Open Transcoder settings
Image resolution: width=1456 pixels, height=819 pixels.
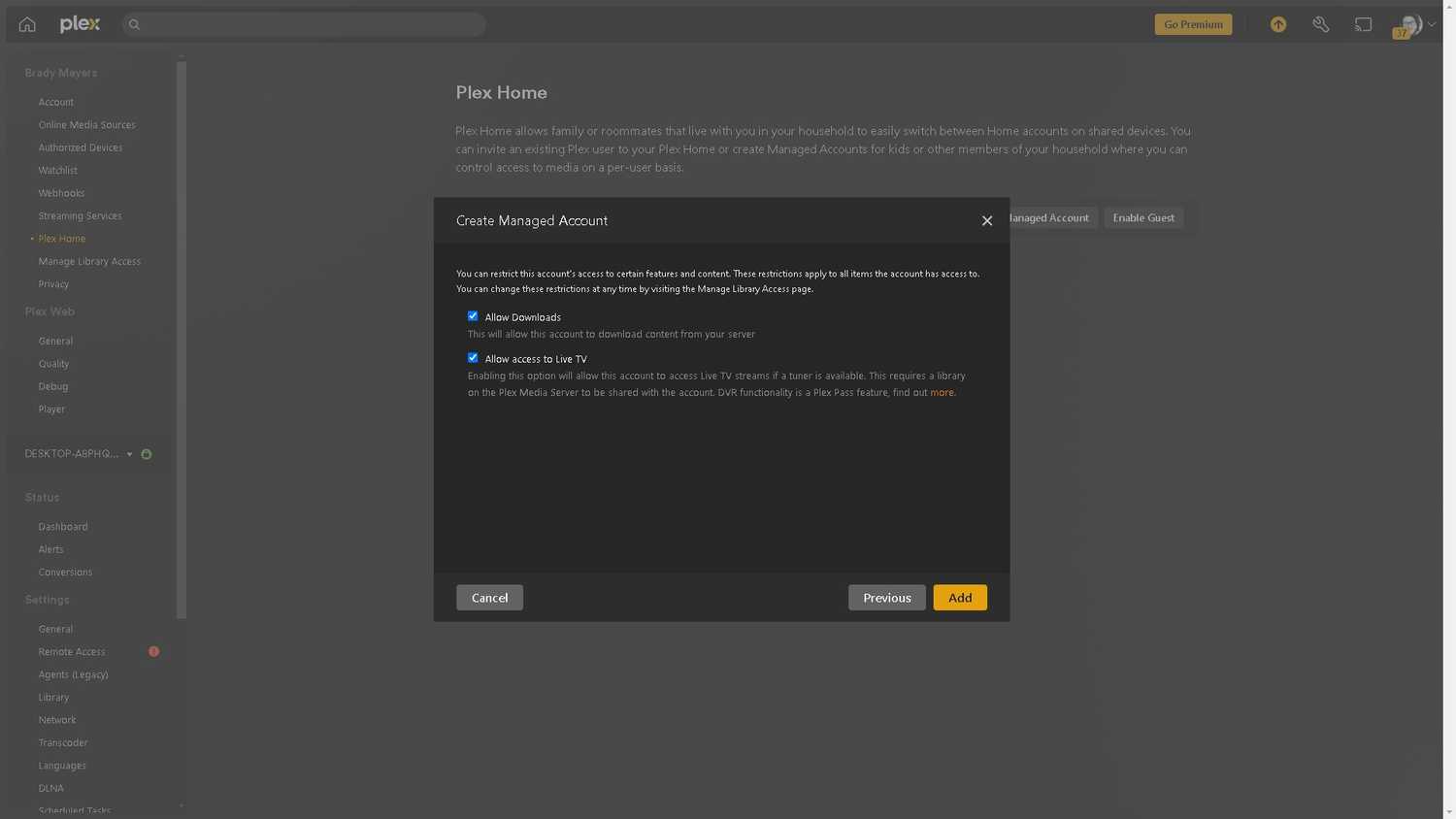[63, 742]
